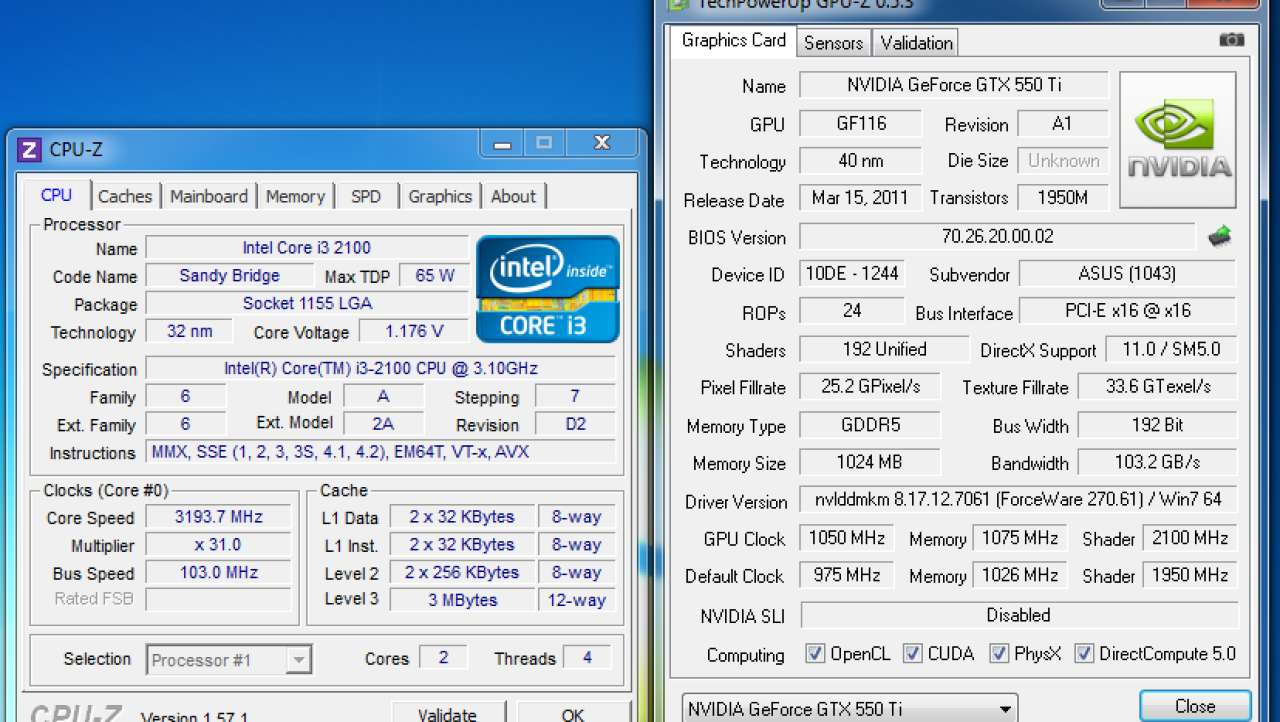Click the Max TDP value 65 W
Image resolution: width=1280 pixels, height=722 pixels.
[x=434, y=276]
